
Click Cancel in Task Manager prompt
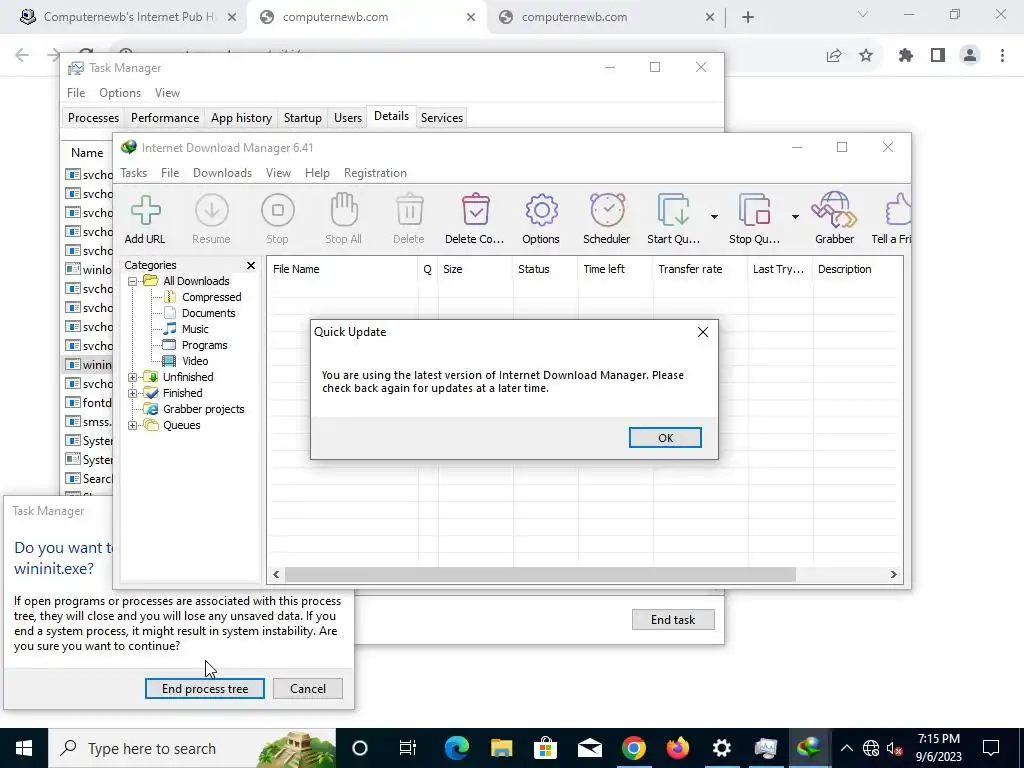(308, 689)
